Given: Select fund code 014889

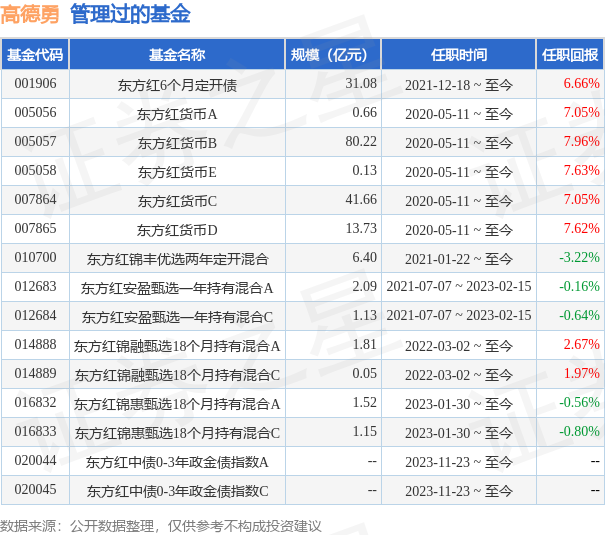Looking at the screenshot, I should [35, 373].
